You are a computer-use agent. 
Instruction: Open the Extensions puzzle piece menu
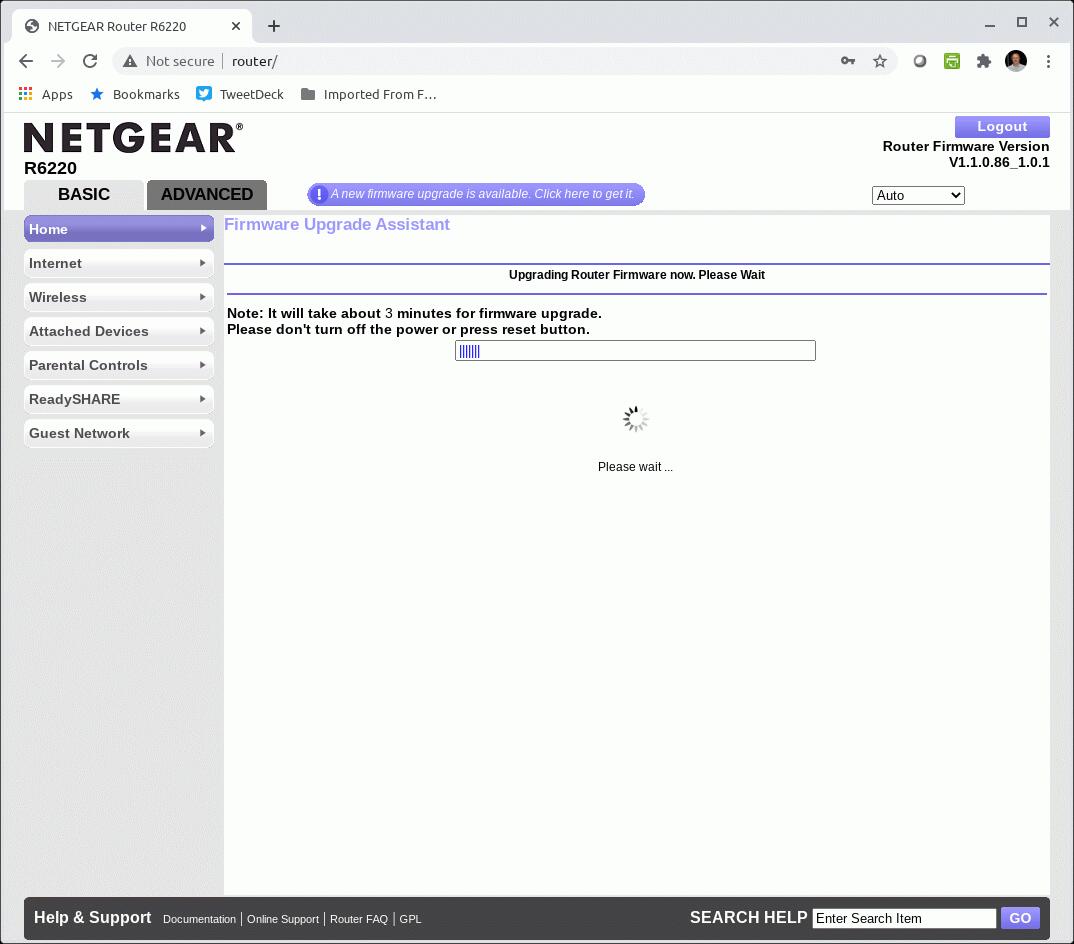[984, 61]
